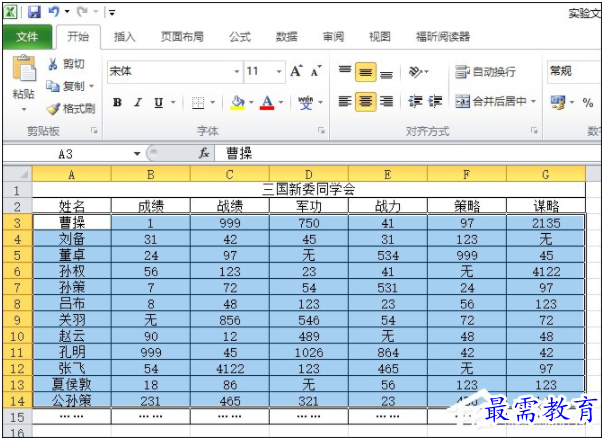Switch to the View (视图) tab
This screenshot has height=441, width=606.
pos(380,37)
